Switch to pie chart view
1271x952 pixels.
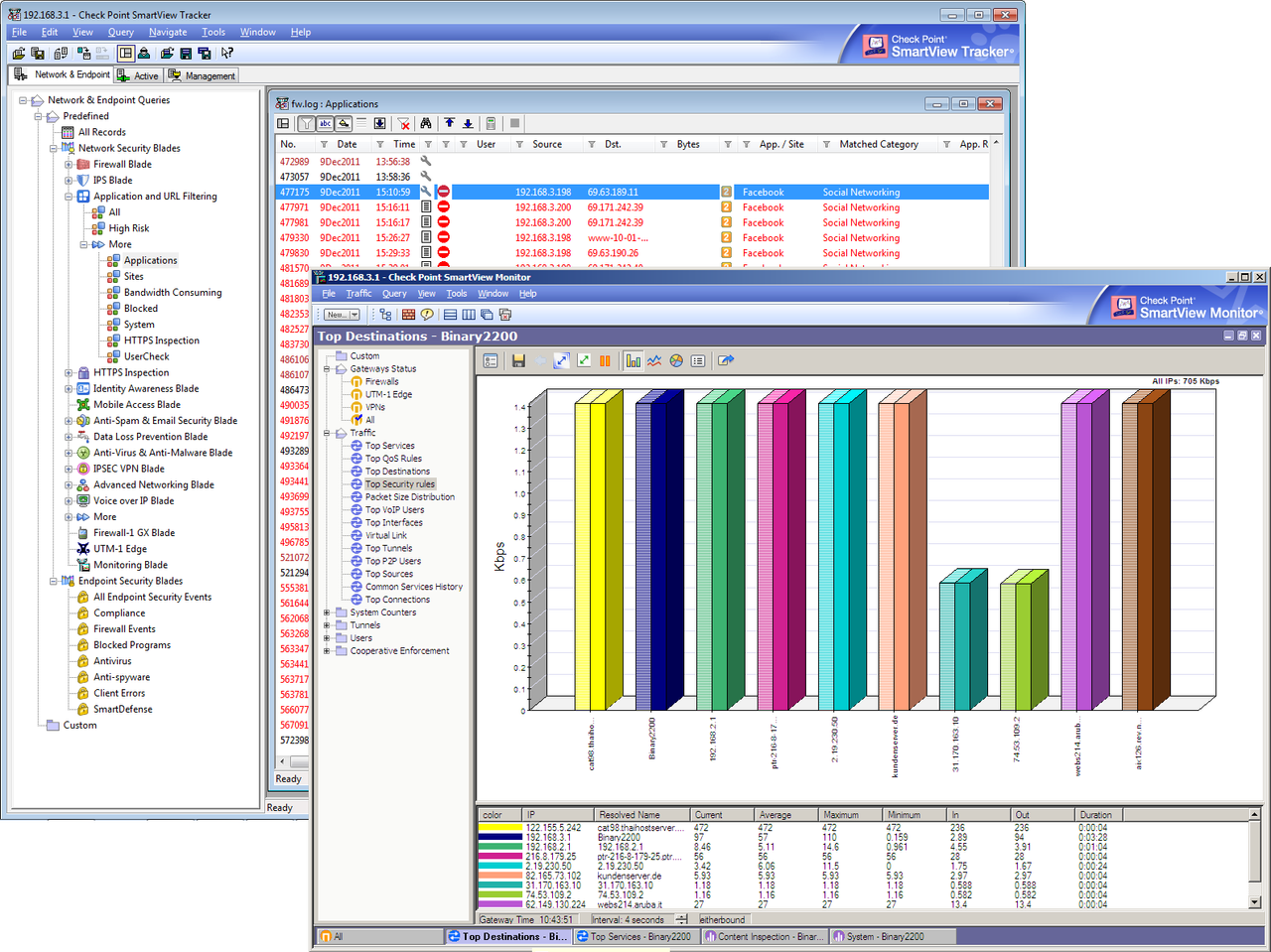(x=676, y=360)
